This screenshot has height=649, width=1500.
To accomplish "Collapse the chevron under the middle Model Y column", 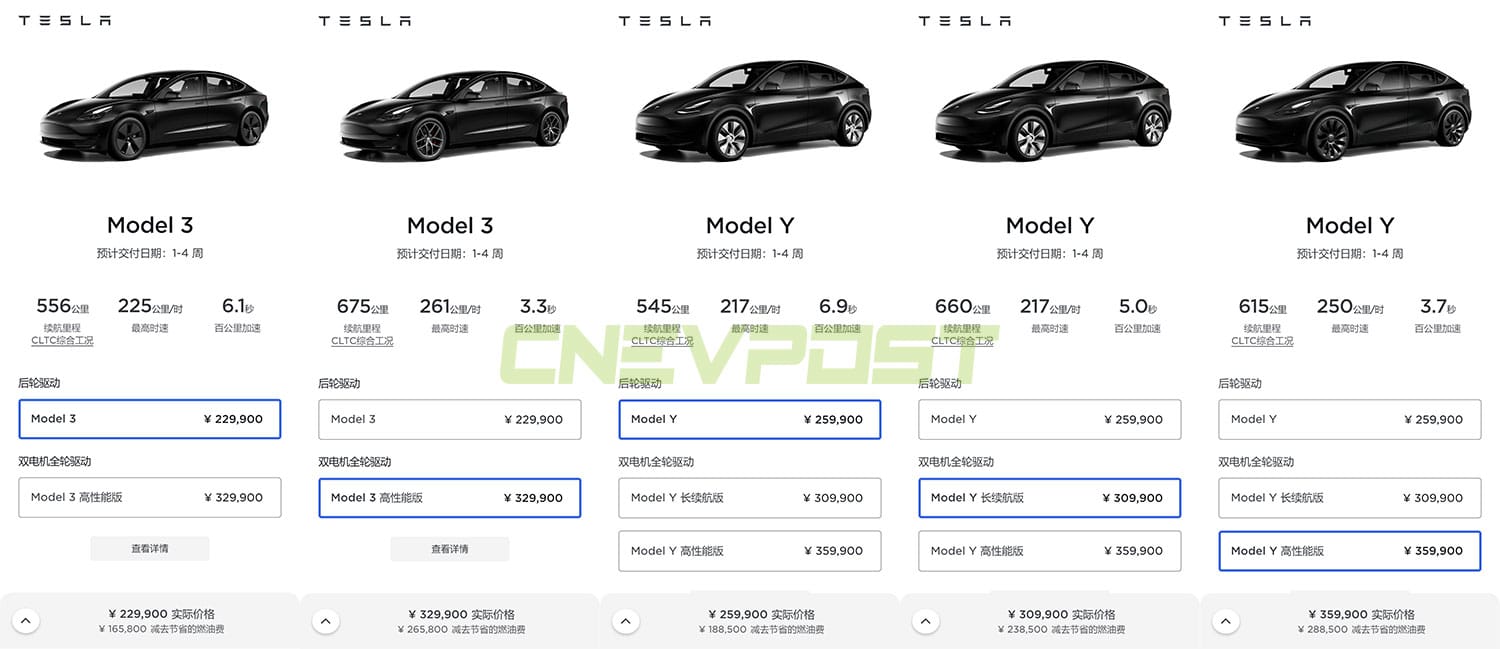I will pyautogui.click(x=626, y=620).
